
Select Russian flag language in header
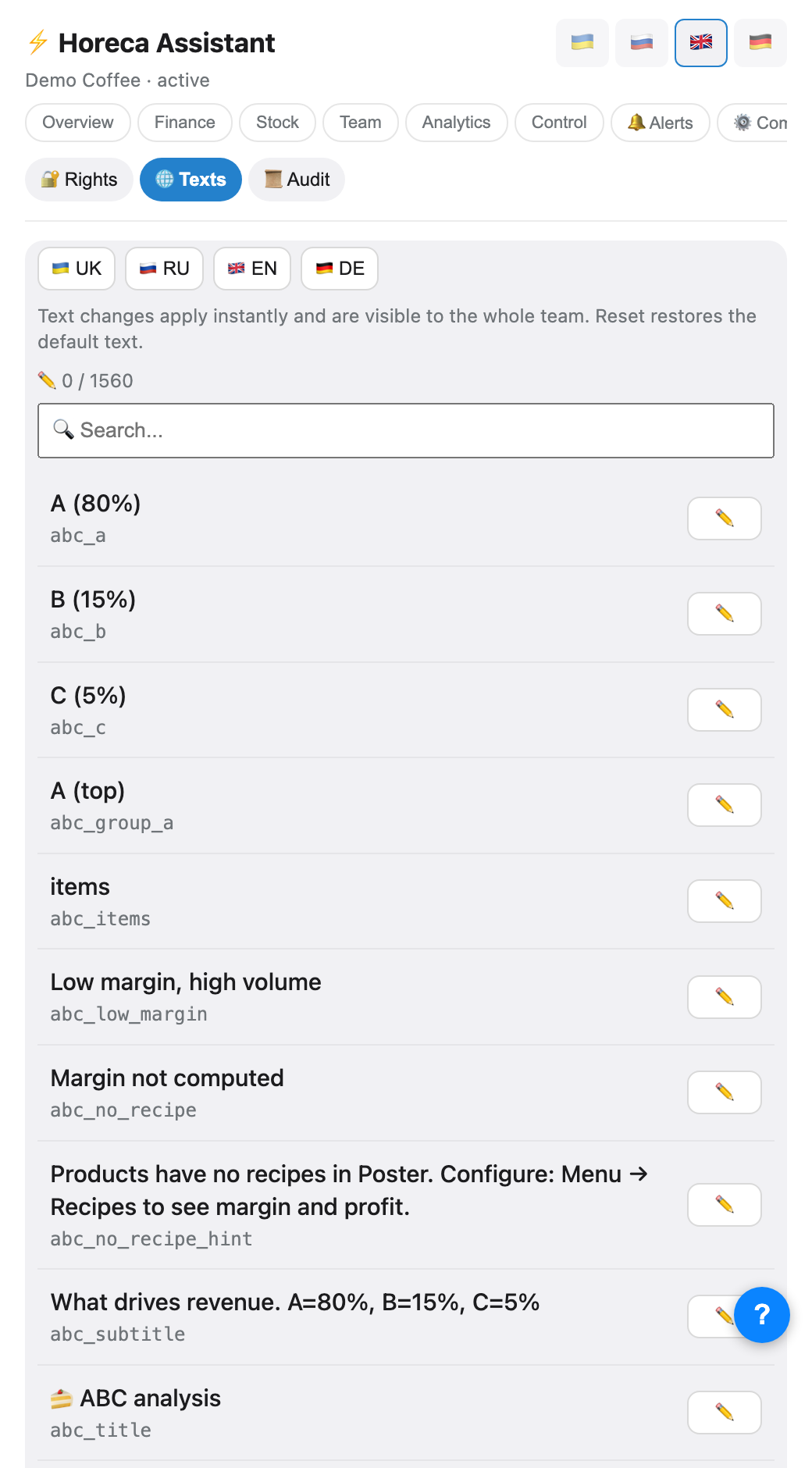tap(642, 43)
